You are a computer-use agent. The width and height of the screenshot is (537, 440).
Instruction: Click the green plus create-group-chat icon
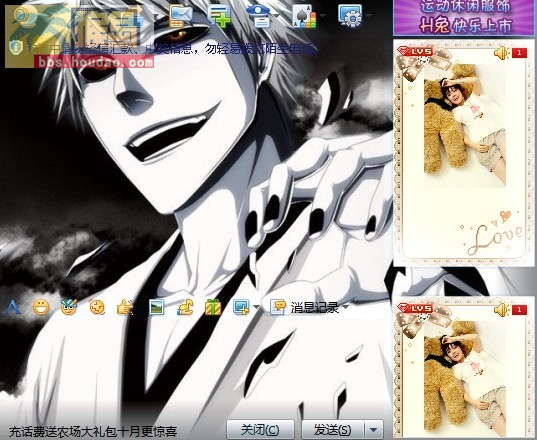pos(219,16)
